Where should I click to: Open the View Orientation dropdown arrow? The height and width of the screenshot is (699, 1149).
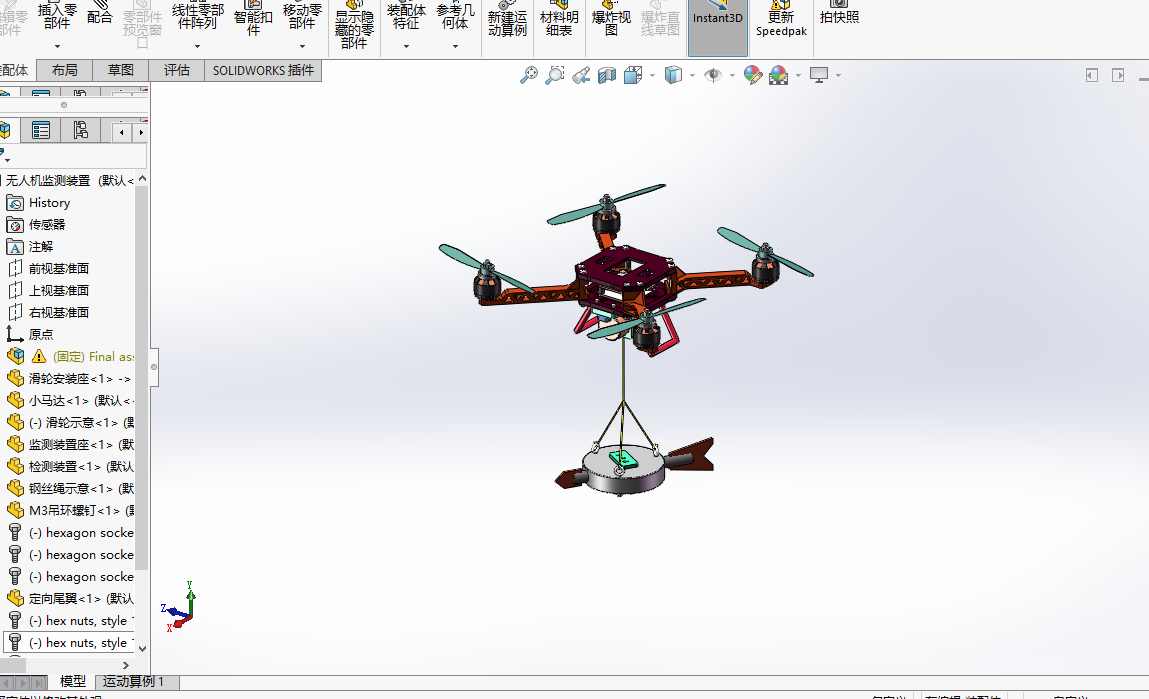click(652, 75)
